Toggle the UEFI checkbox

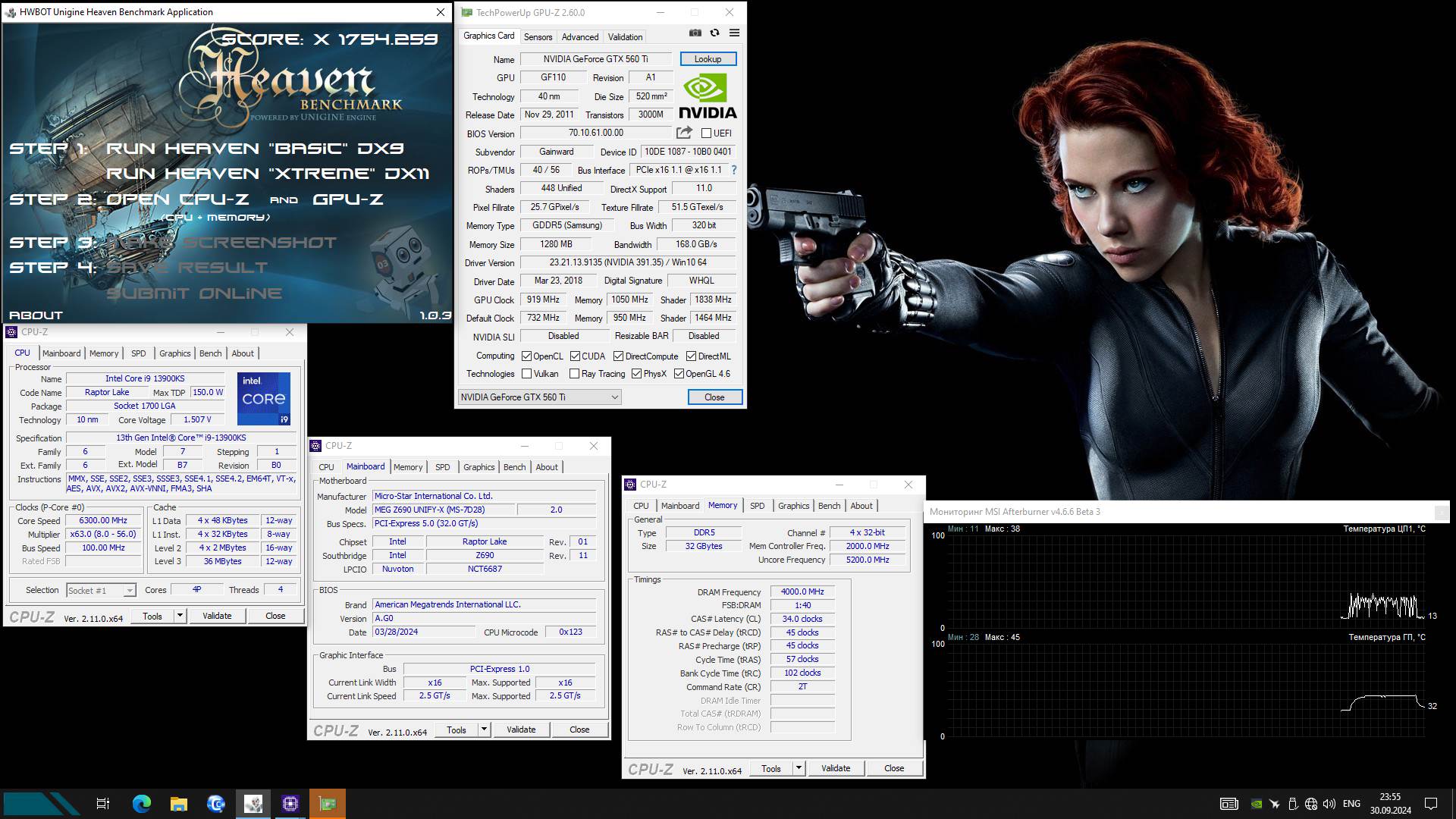point(706,133)
